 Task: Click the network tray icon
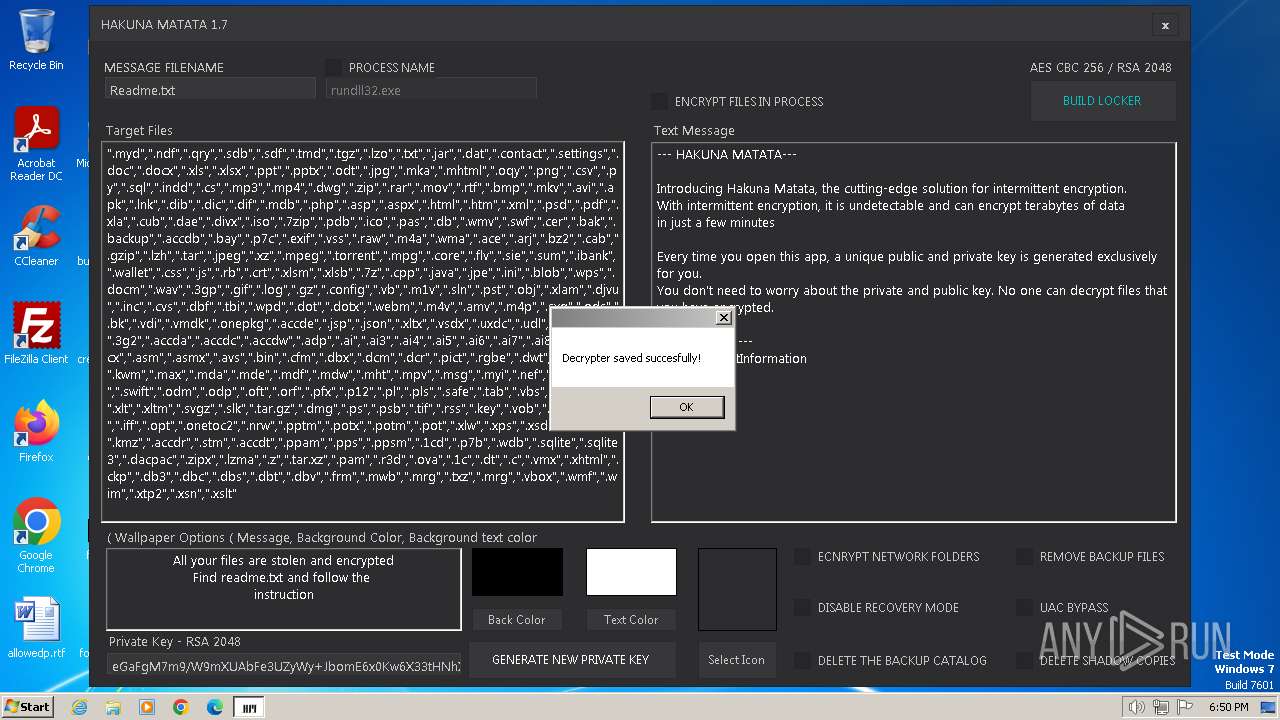coord(1161,707)
